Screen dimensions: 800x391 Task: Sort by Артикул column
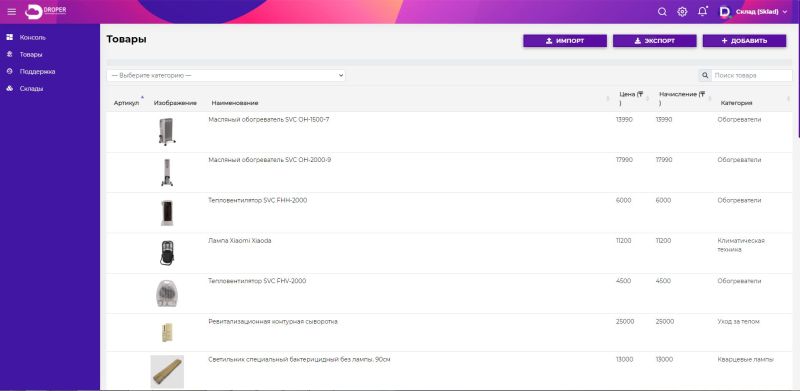point(126,103)
